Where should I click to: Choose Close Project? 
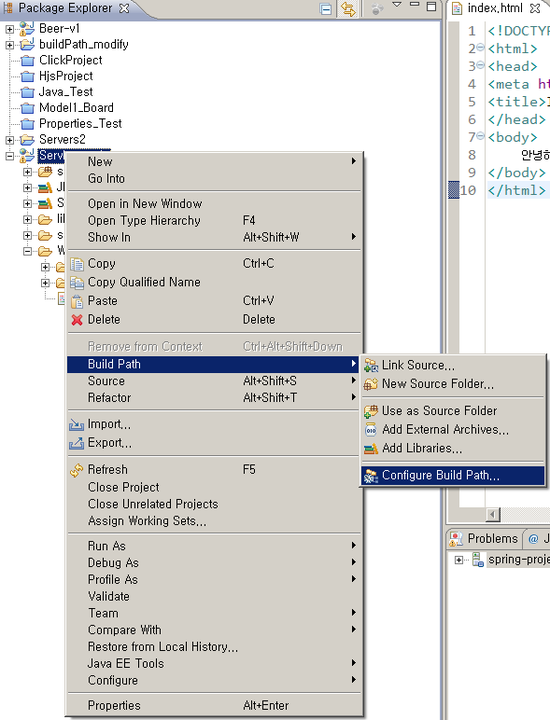coord(213,487)
